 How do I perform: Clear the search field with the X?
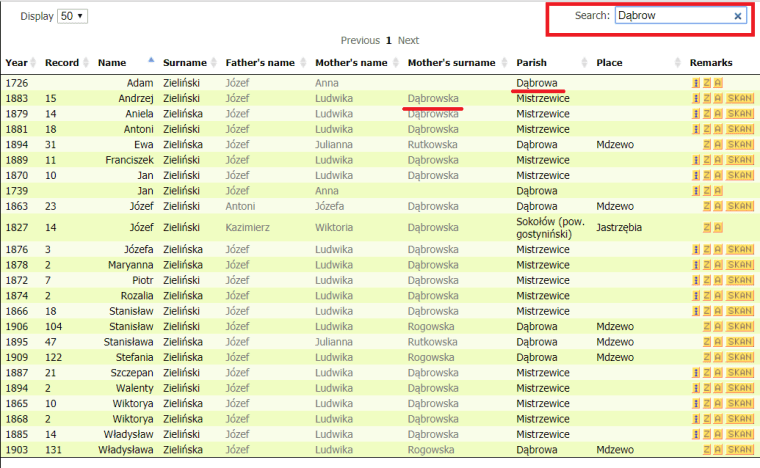click(738, 16)
